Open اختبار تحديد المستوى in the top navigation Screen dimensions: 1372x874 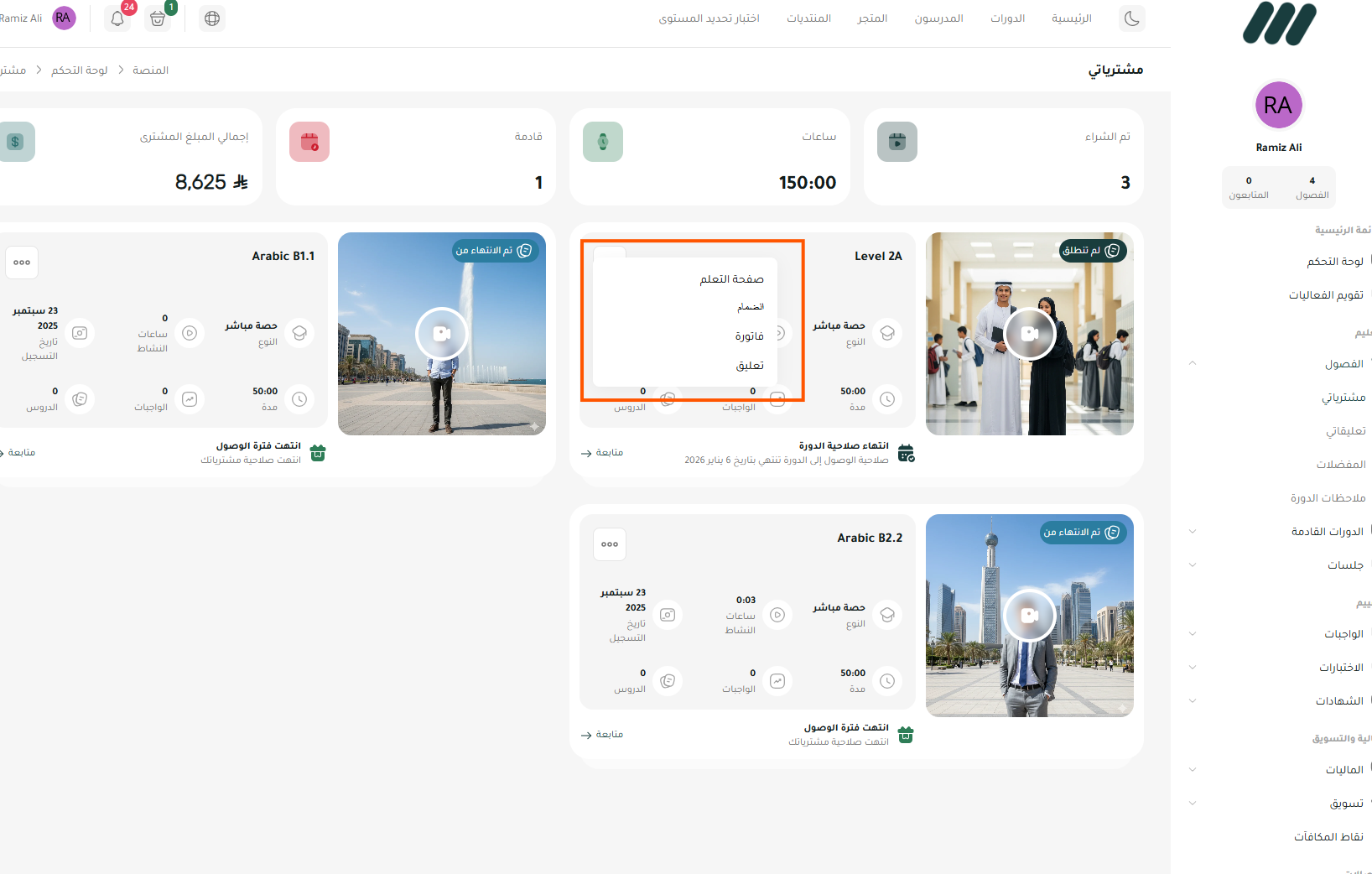pyautogui.click(x=709, y=18)
